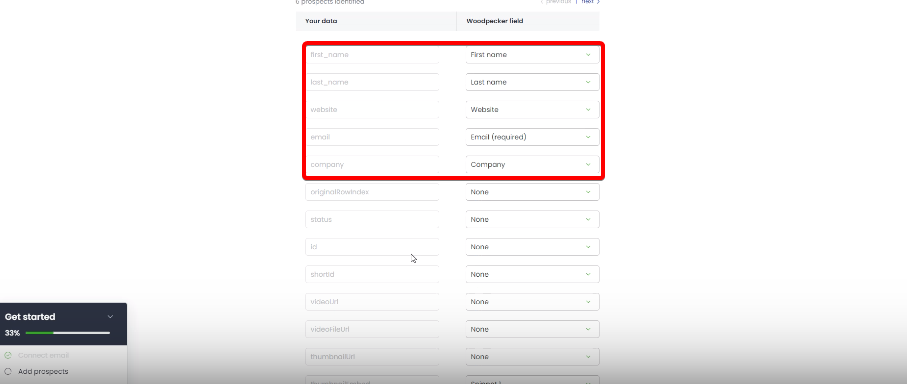Open the Website mapping dropdown

coord(532,109)
